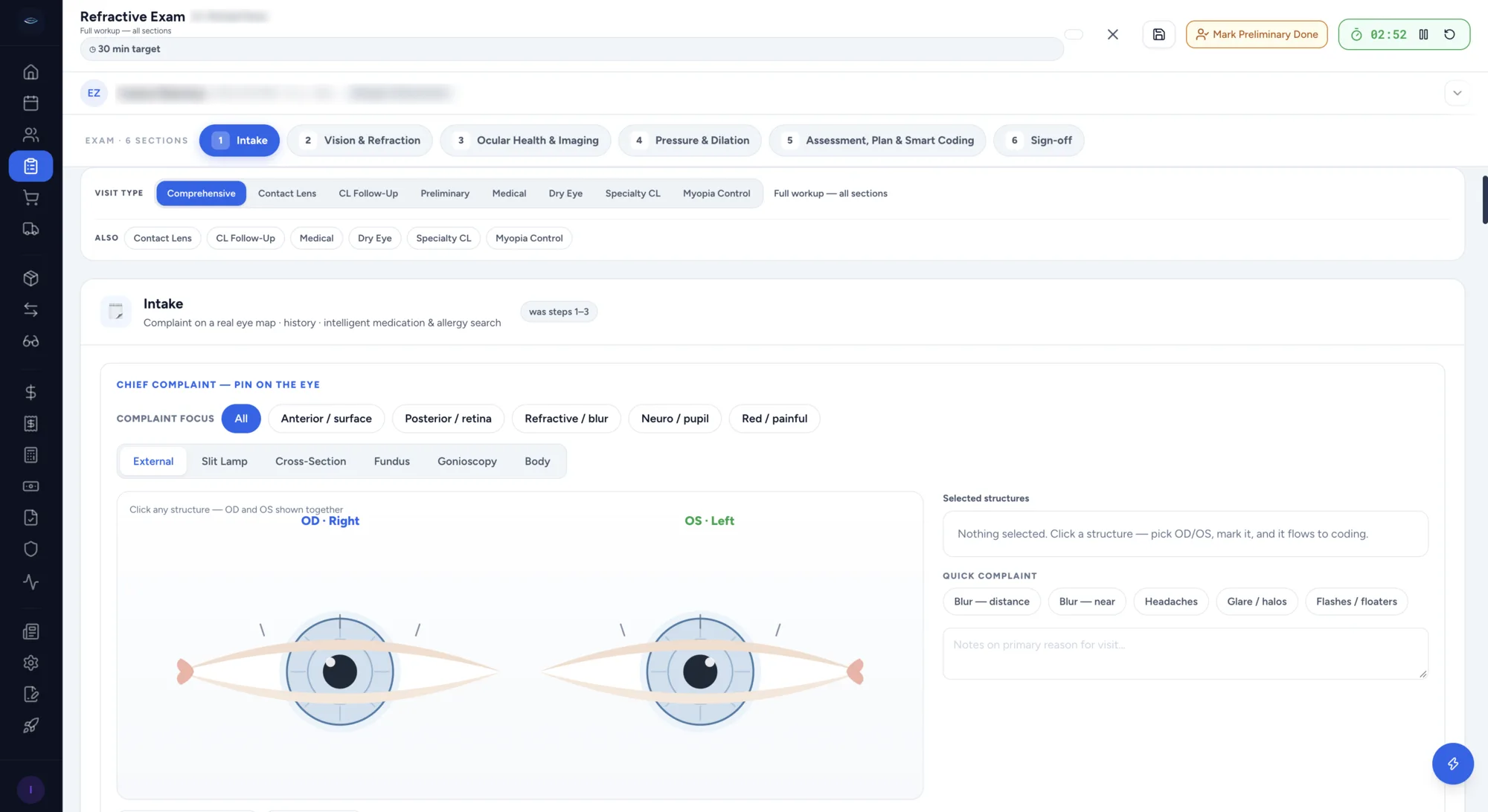Open the Patients people icon in sidebar
1488x812 pixels.
click(x=31, y=135)
